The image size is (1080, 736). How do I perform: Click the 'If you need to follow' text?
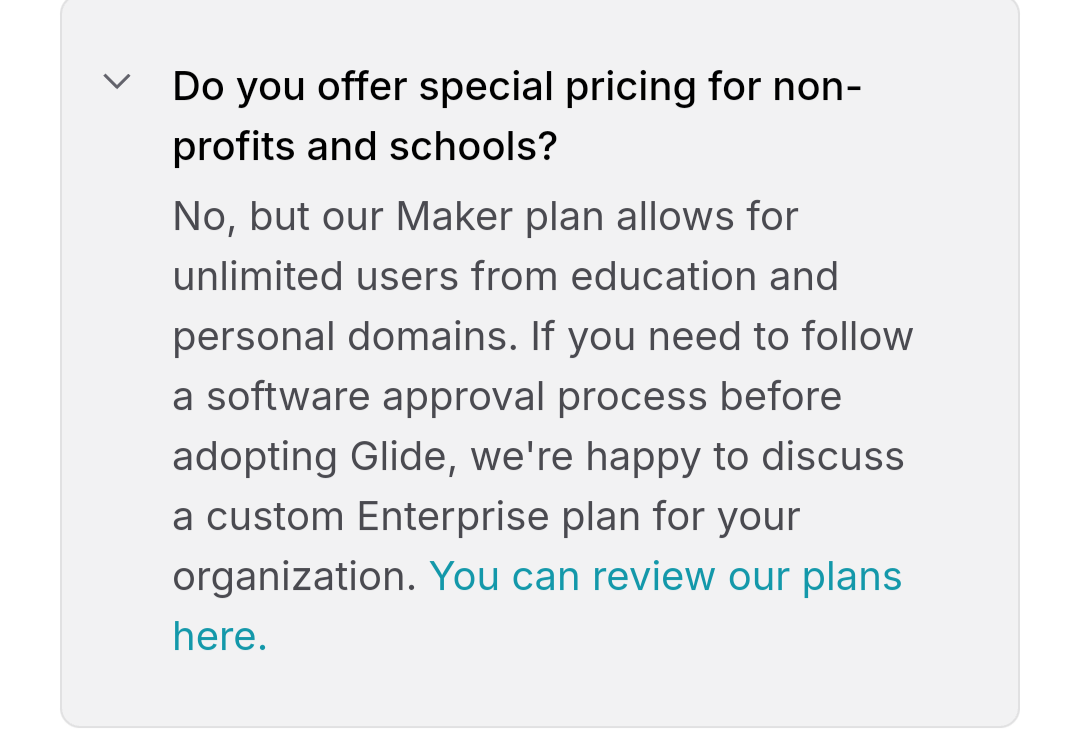coord(722,337)
